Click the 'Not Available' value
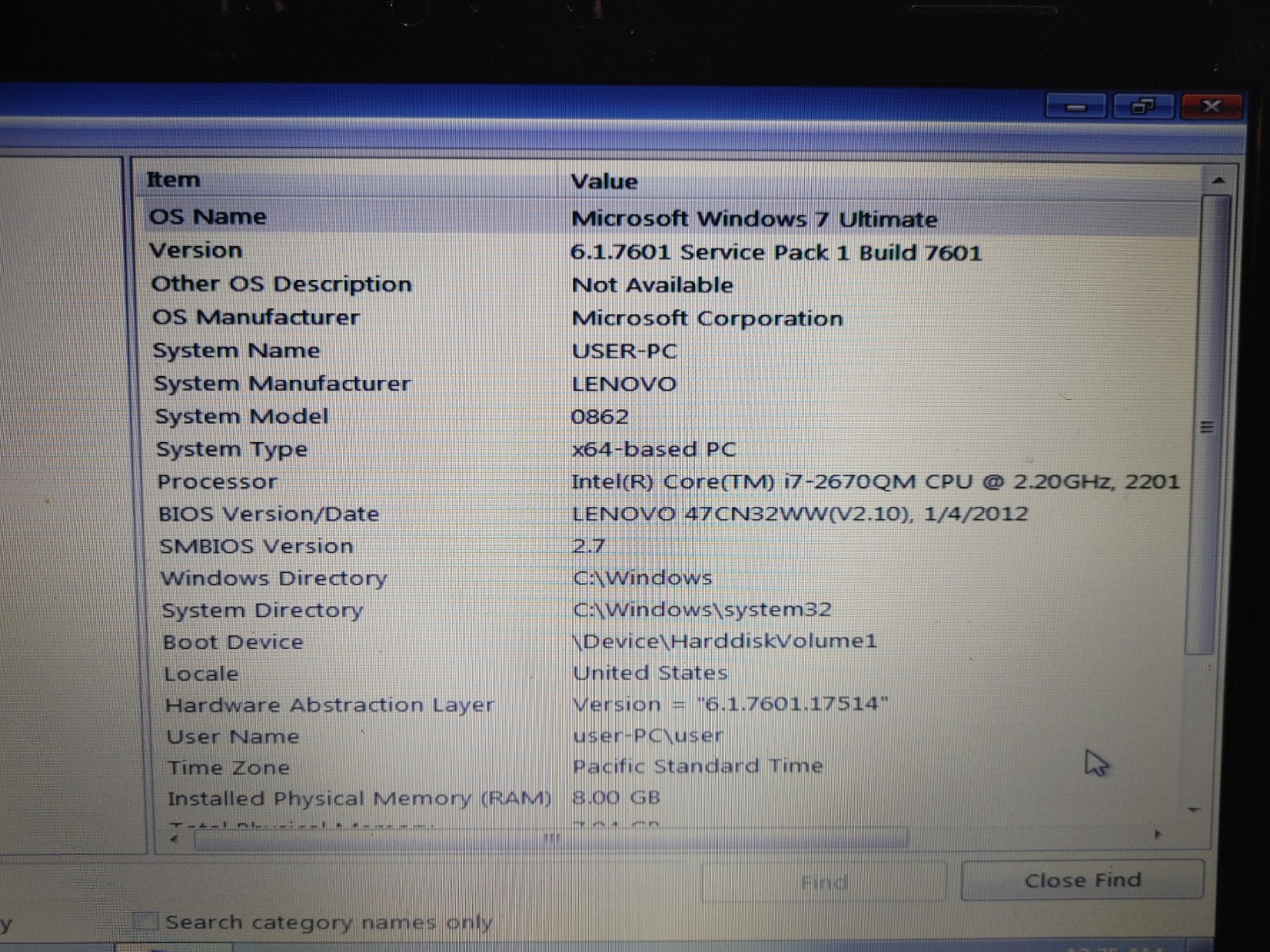The height and width of the screenshot is (952, 1270). (652, 286)
